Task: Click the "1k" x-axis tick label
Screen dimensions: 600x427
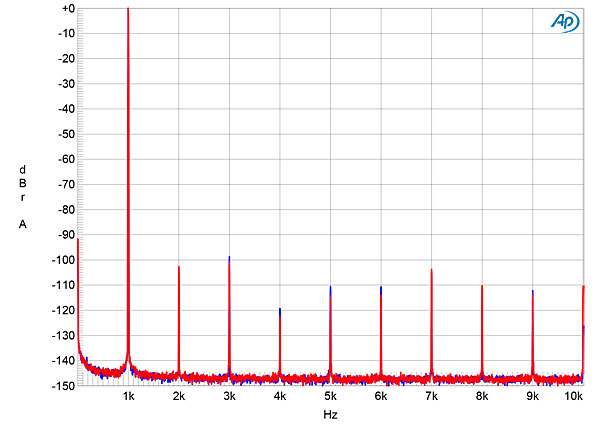Action: (x=128, y=397)
